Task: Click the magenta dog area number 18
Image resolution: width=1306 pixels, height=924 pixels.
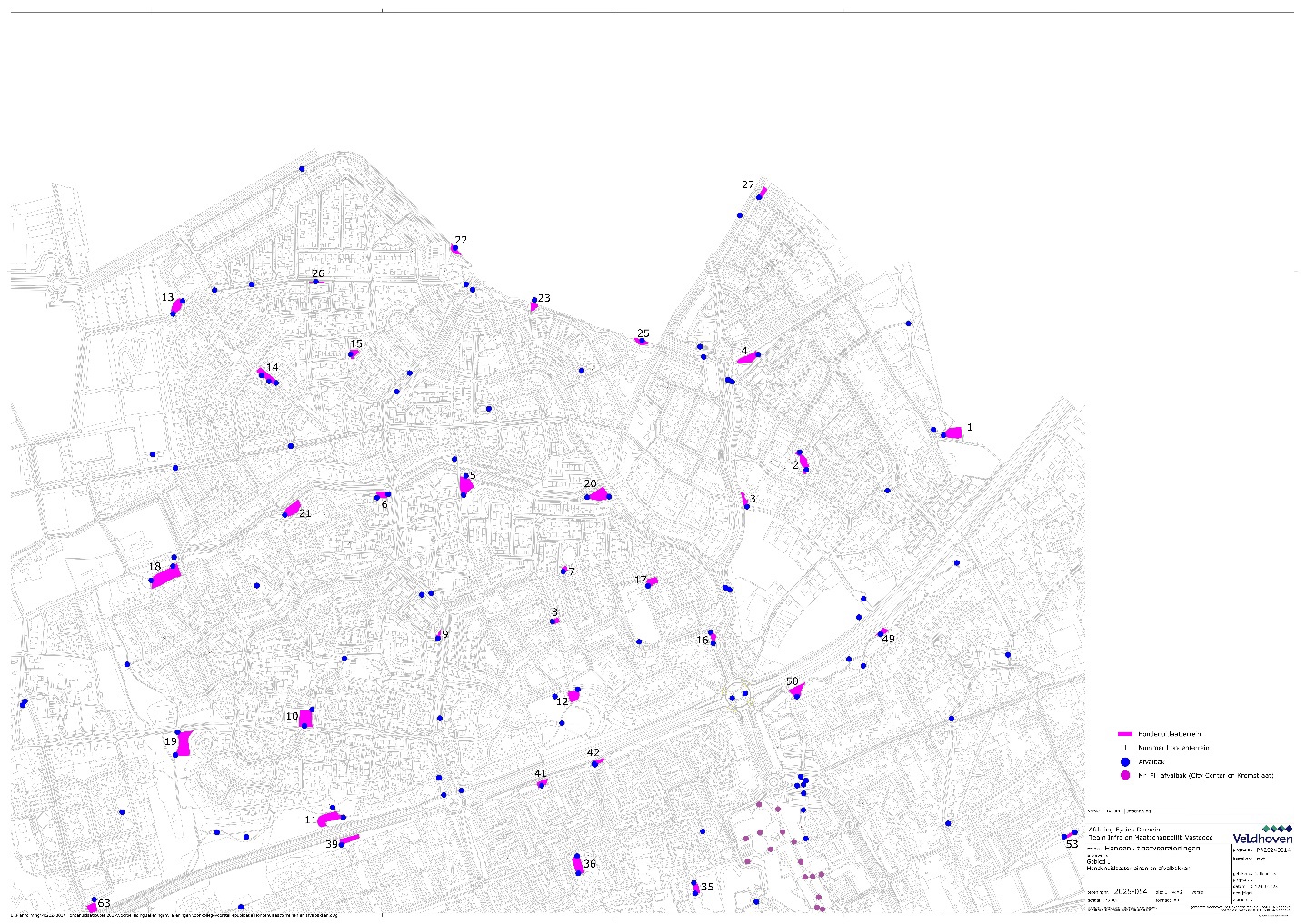Action: (x=166, y=576)
